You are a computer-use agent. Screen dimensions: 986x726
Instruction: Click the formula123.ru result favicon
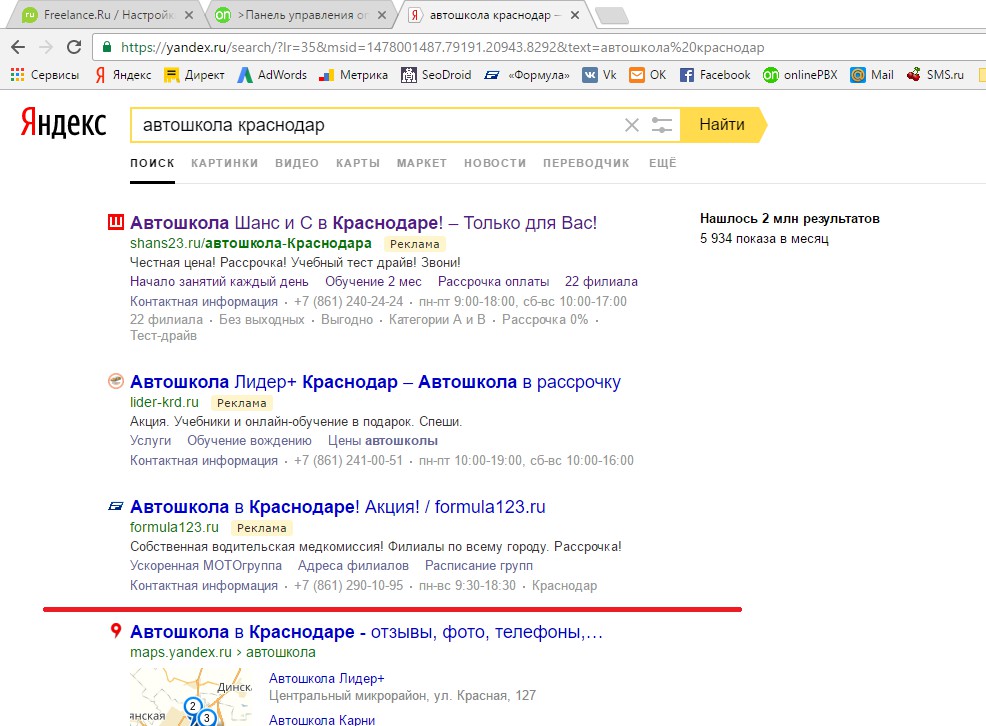click(116, 506)
